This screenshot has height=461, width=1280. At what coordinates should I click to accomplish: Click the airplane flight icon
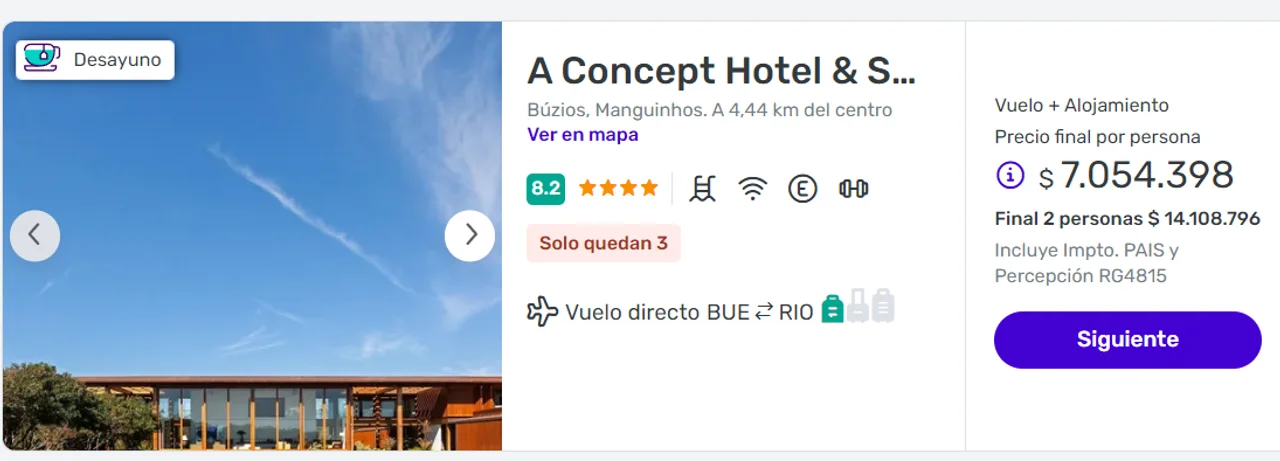pos(542,311)
